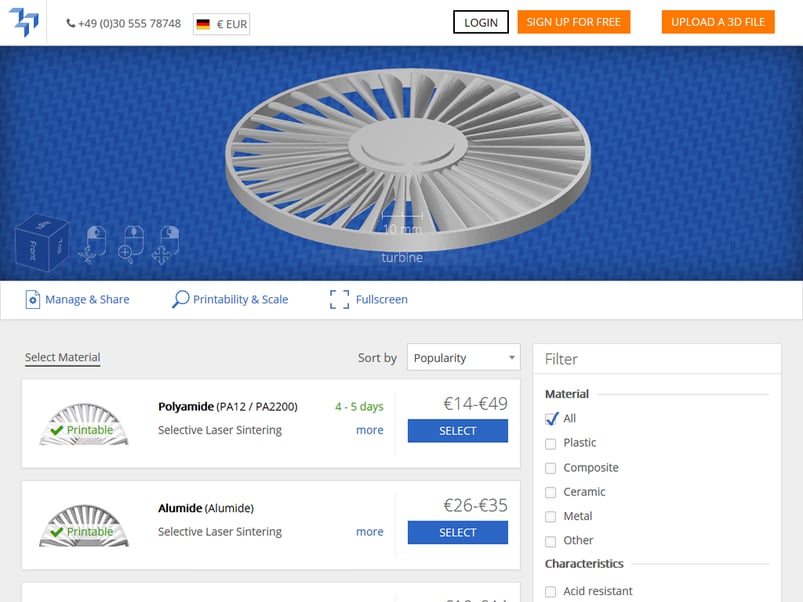
Task: Click UPLOAD A 3D FILE button
Action: click(x=717, y=22)
